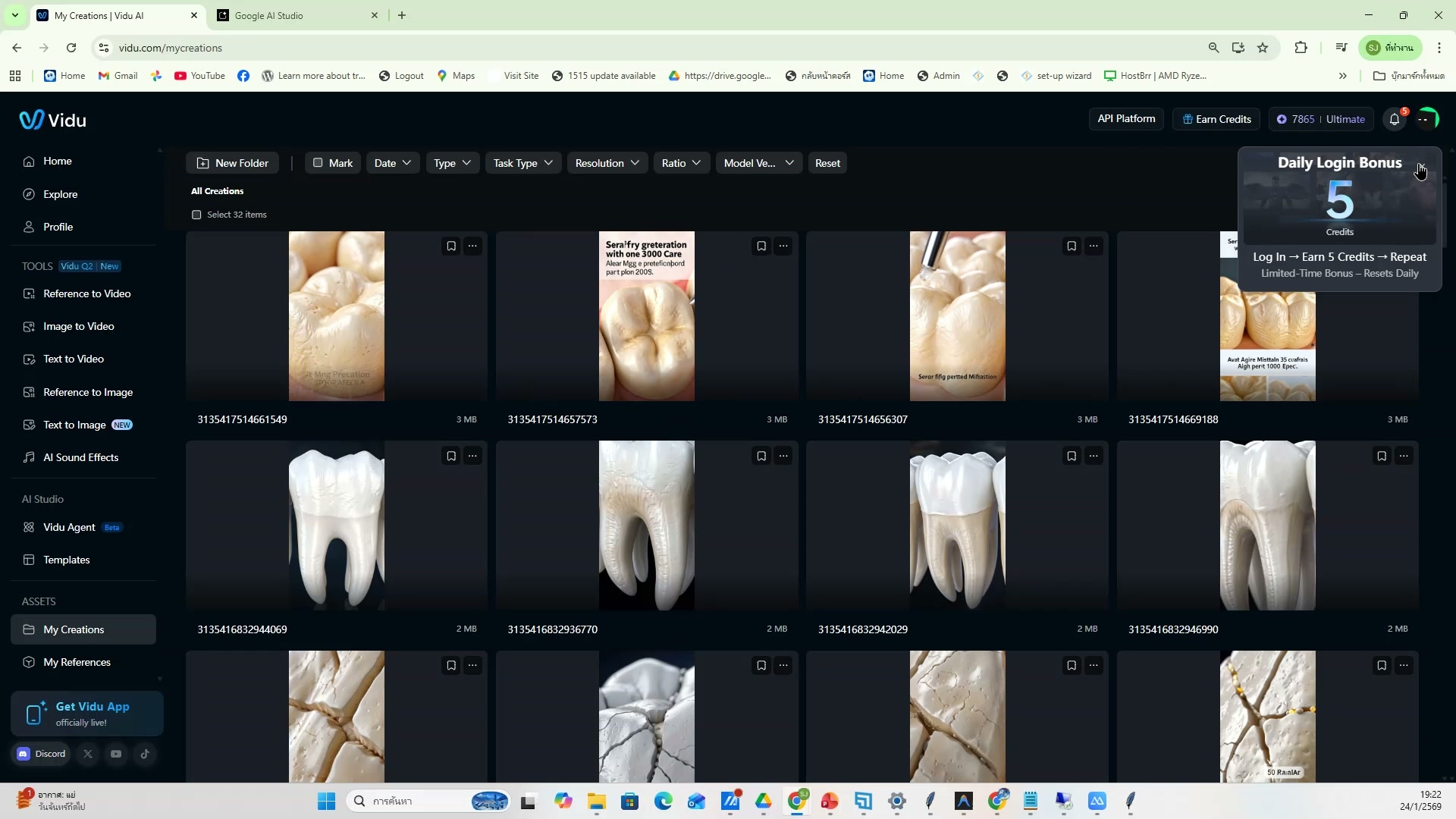
Task: Select the Image to Video tool
Action: click(x=79, y=326)
